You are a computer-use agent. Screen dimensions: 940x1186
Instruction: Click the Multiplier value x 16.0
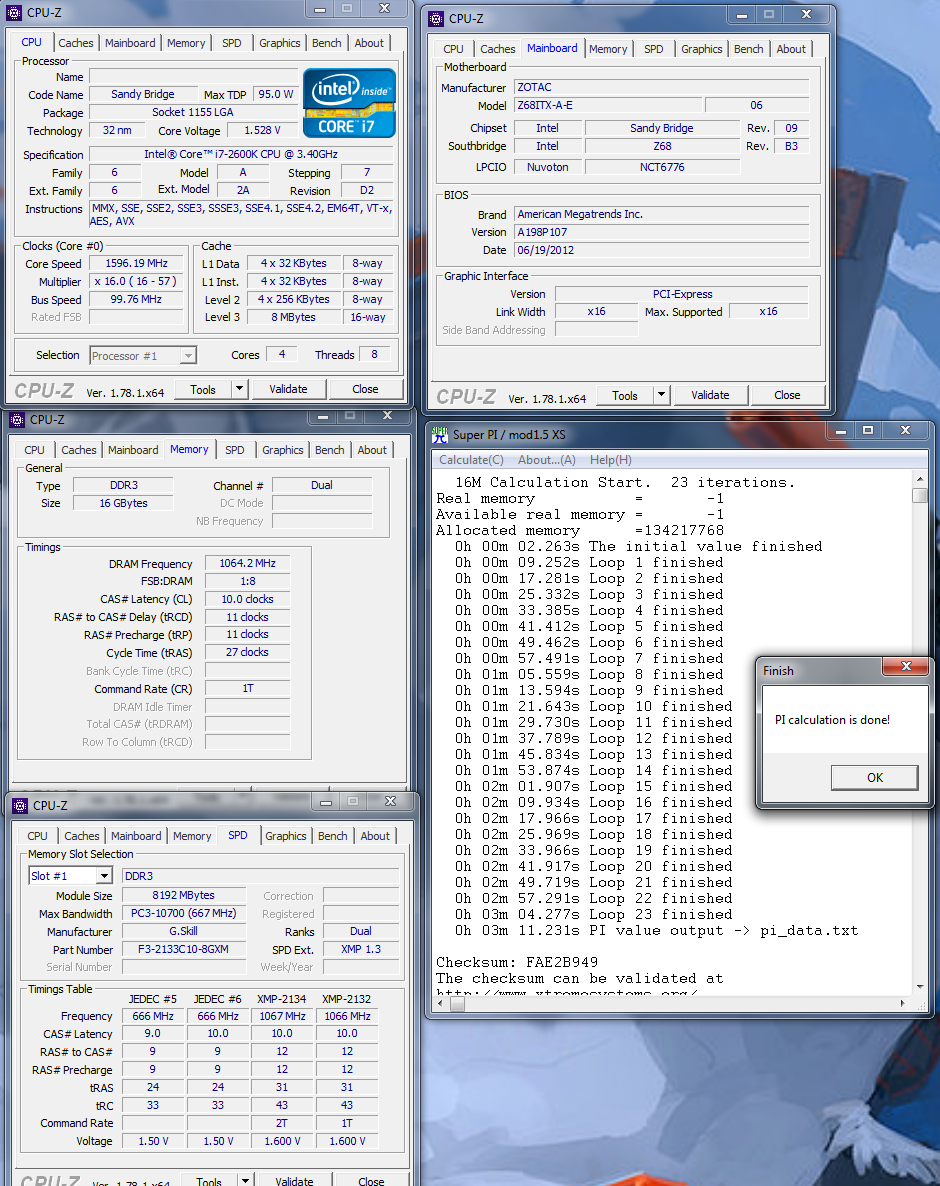(x=137, y=281)
